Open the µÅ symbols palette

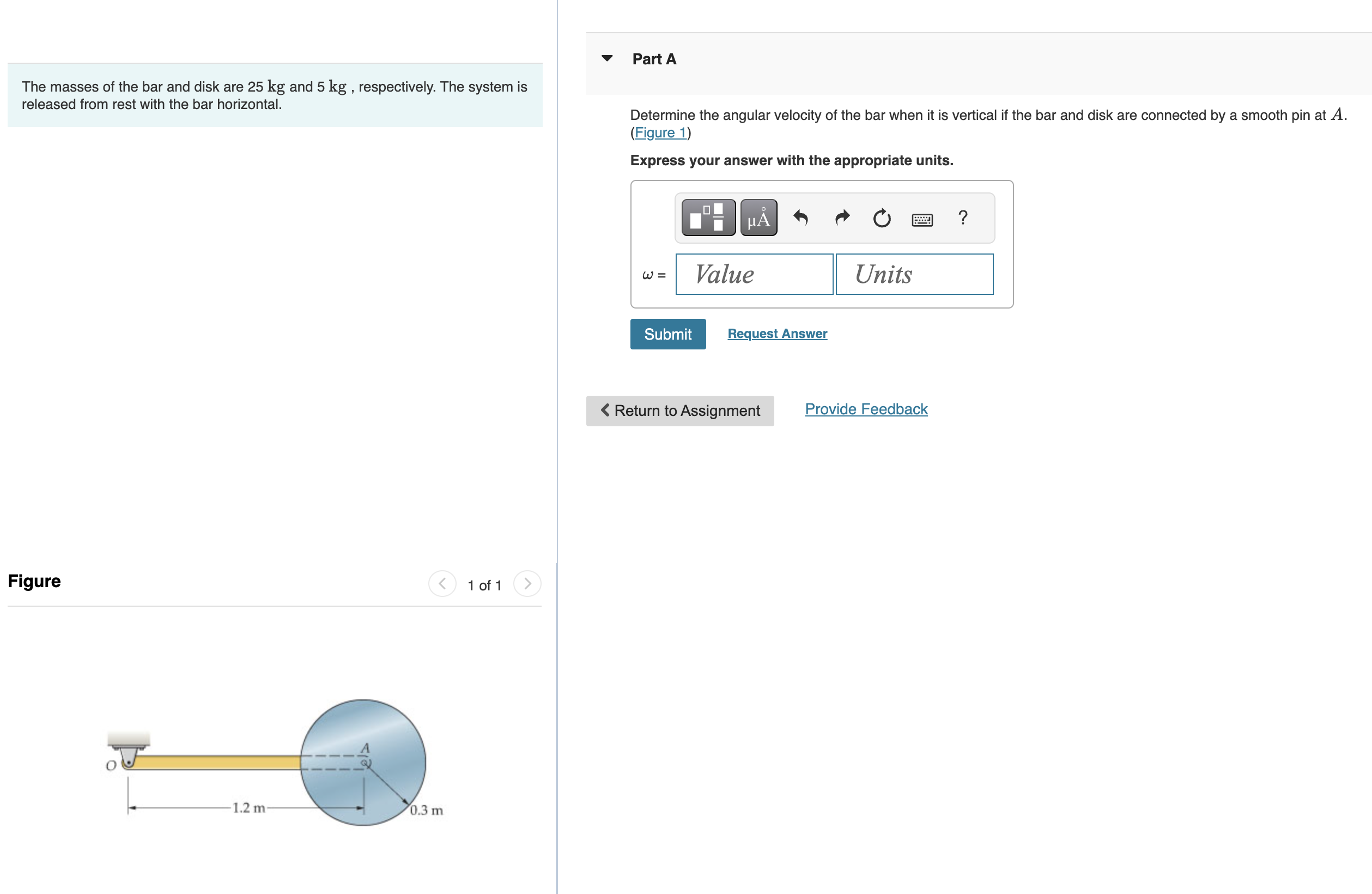[758, 218]
